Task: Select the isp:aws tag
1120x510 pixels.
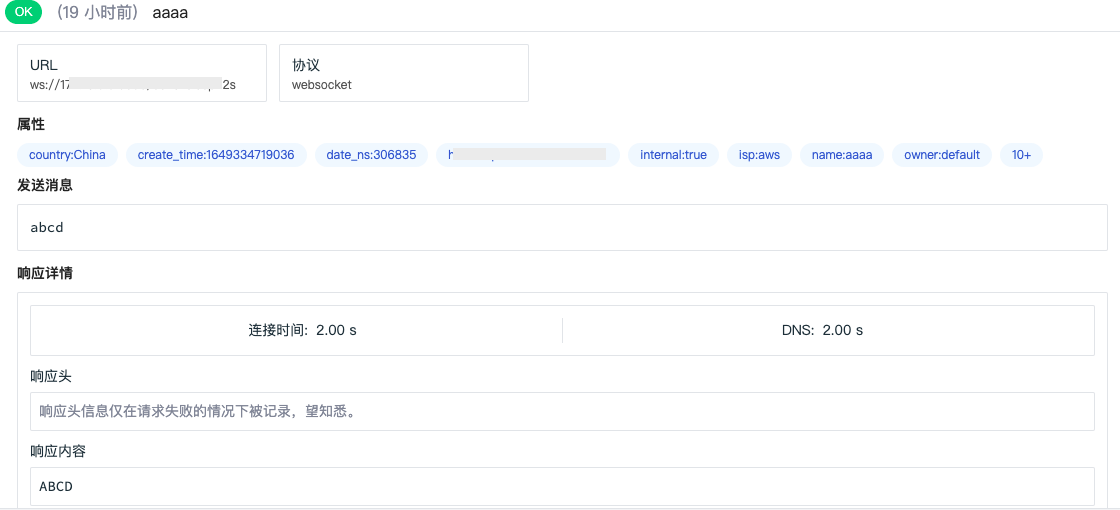Action: click(x=759, y=155)
